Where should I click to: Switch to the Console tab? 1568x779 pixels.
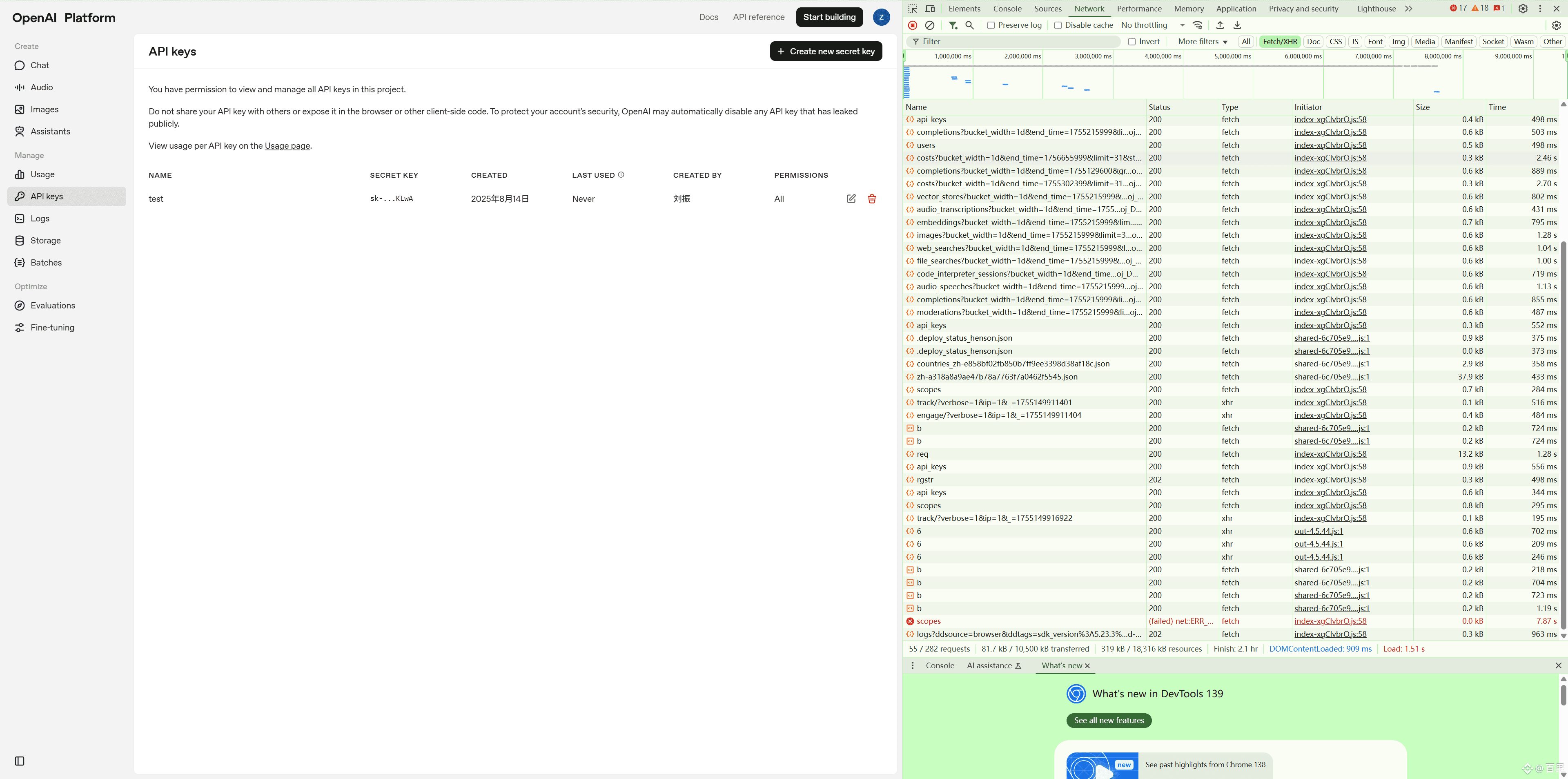1007,9
